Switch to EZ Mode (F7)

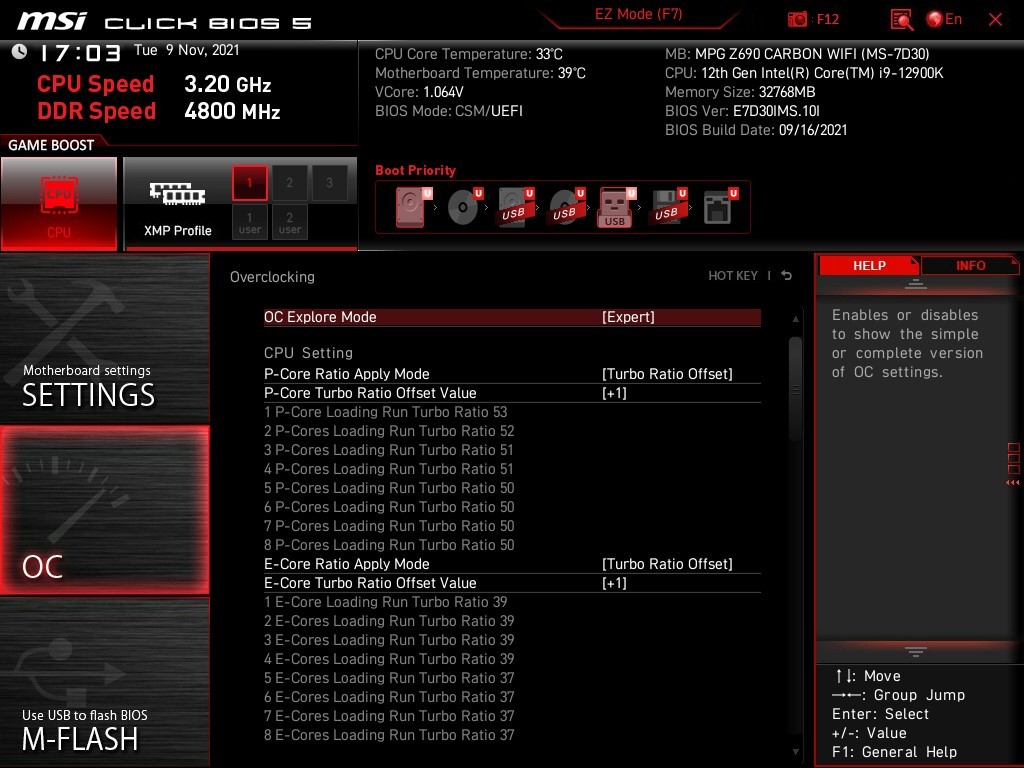pos(639,15)
